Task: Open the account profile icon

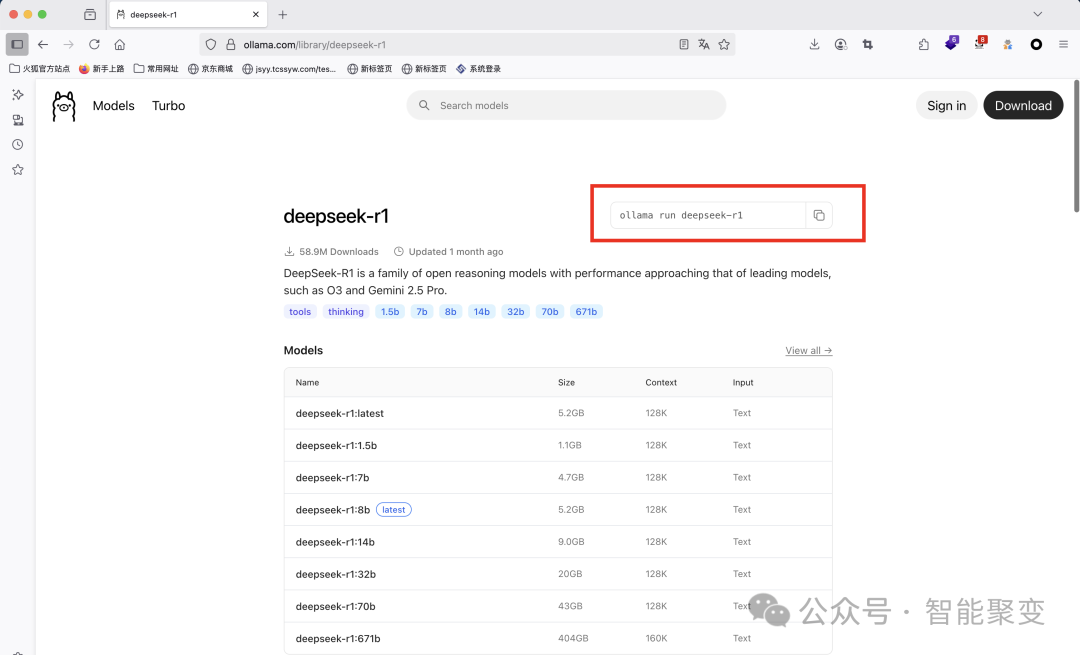Action: click(x=840, y=44)
